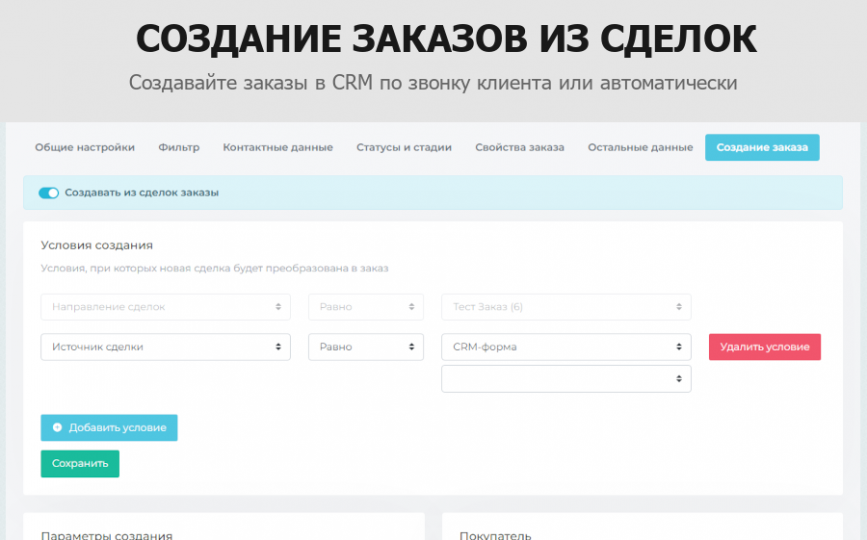Open the Общие настройки tab
The height and width of the screenshot is (540, 867).
[85, 148]
